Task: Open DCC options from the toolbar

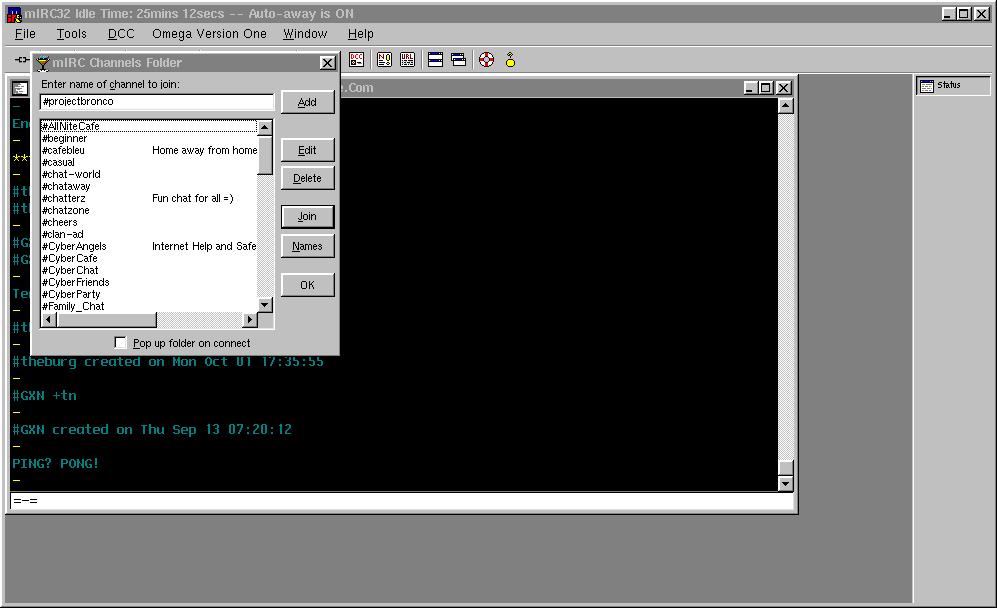Action: click(x=357, y=60)
